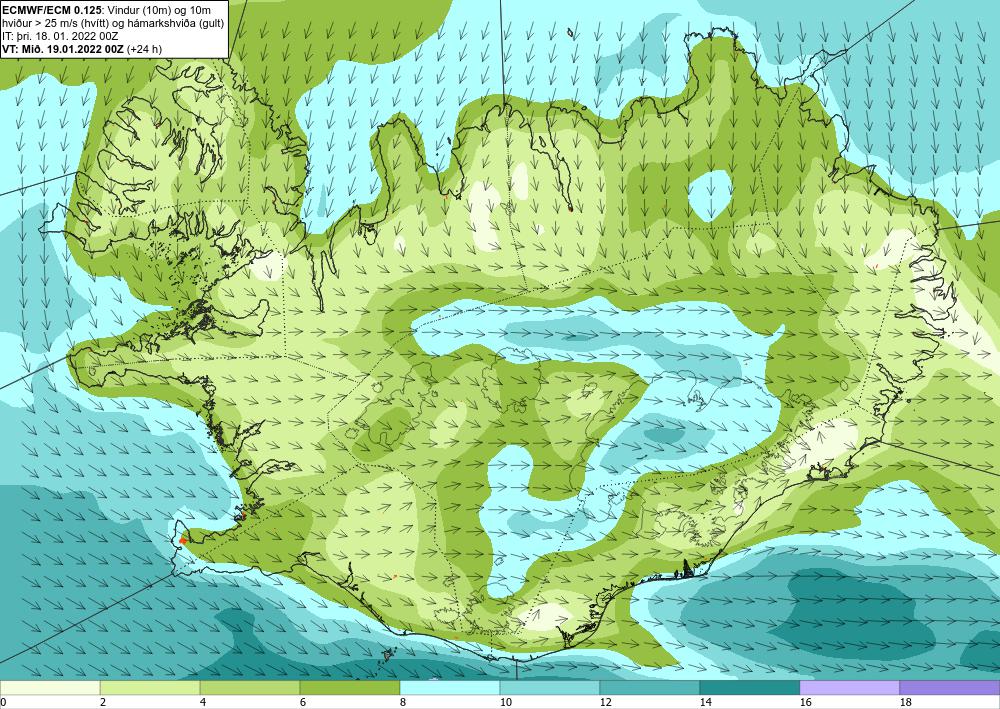Click the line "hviður > 25 m/s (hvítt) og hámarkshviða (gult)"
Viewport: 1000px width, 709px height.
point(113,23)
